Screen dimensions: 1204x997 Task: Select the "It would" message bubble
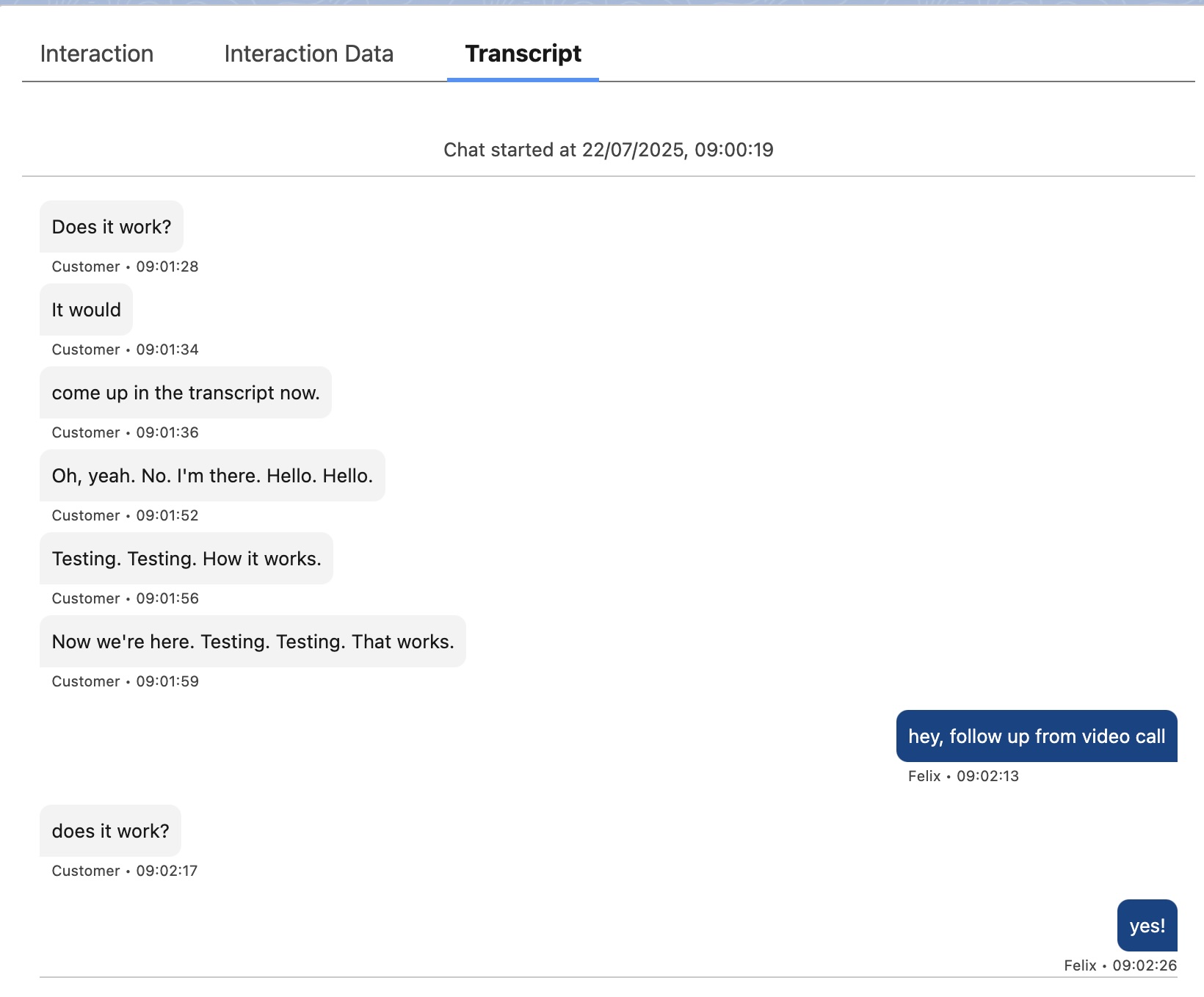coord(86,310)
